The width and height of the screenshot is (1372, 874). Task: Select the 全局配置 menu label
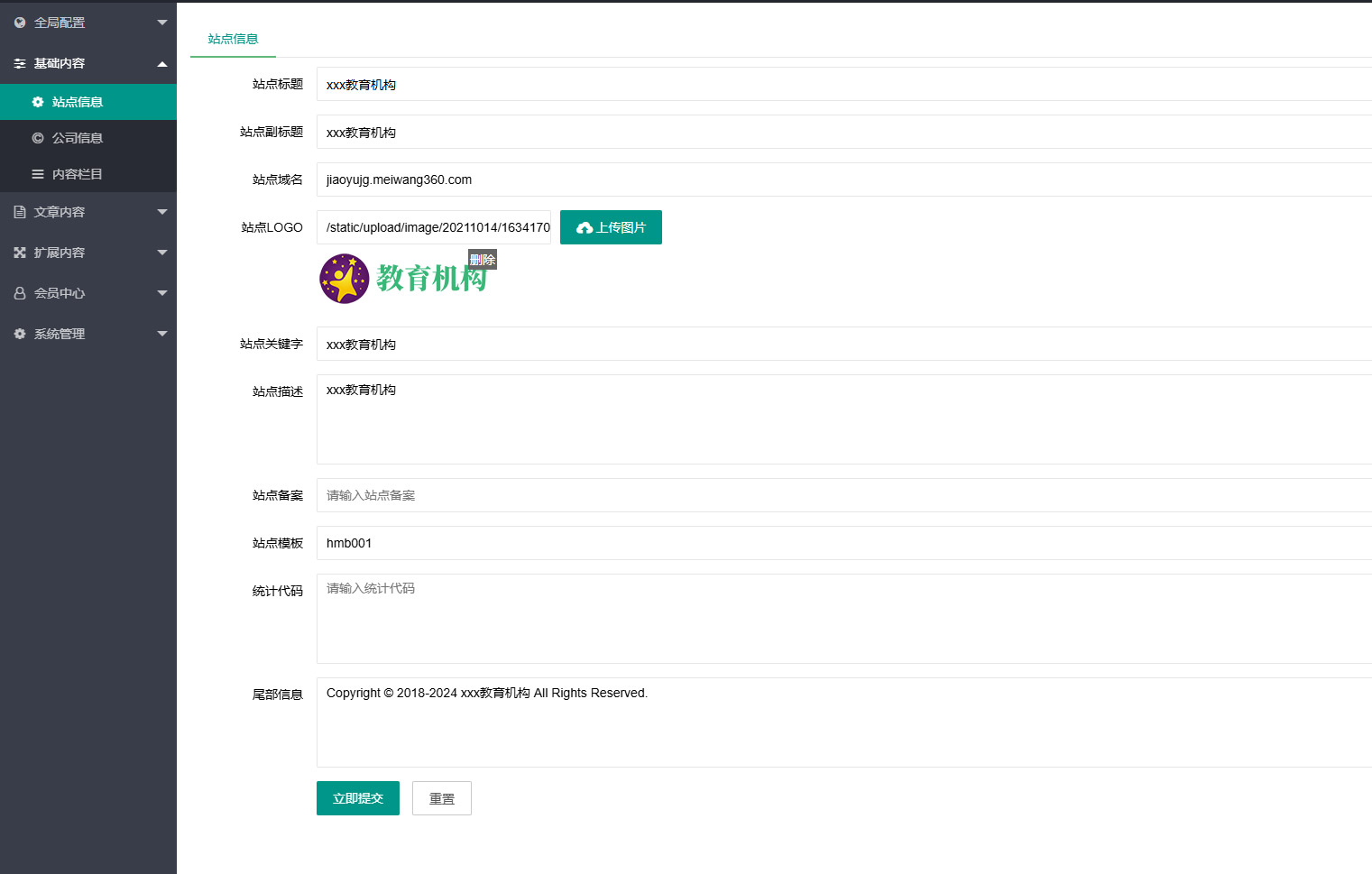pyautogui.click(x=60, y=23)
